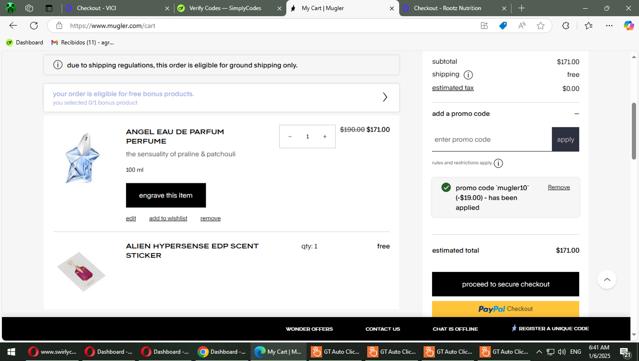Open clock and date in taskbar
Screen dimensions: 639x361
click(x=599, y=352)
